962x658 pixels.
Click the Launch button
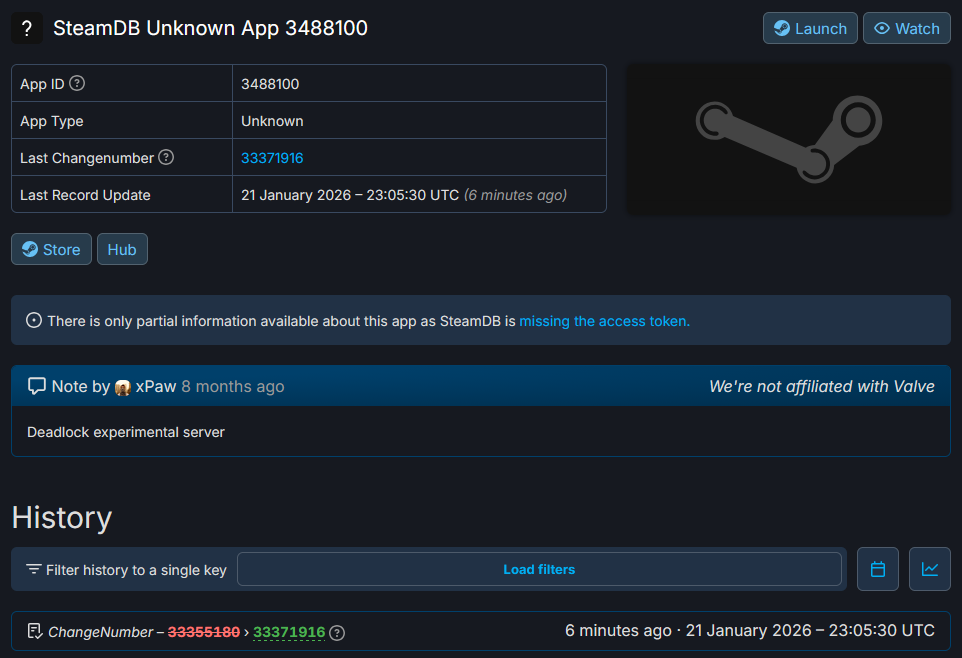(810, 28)
